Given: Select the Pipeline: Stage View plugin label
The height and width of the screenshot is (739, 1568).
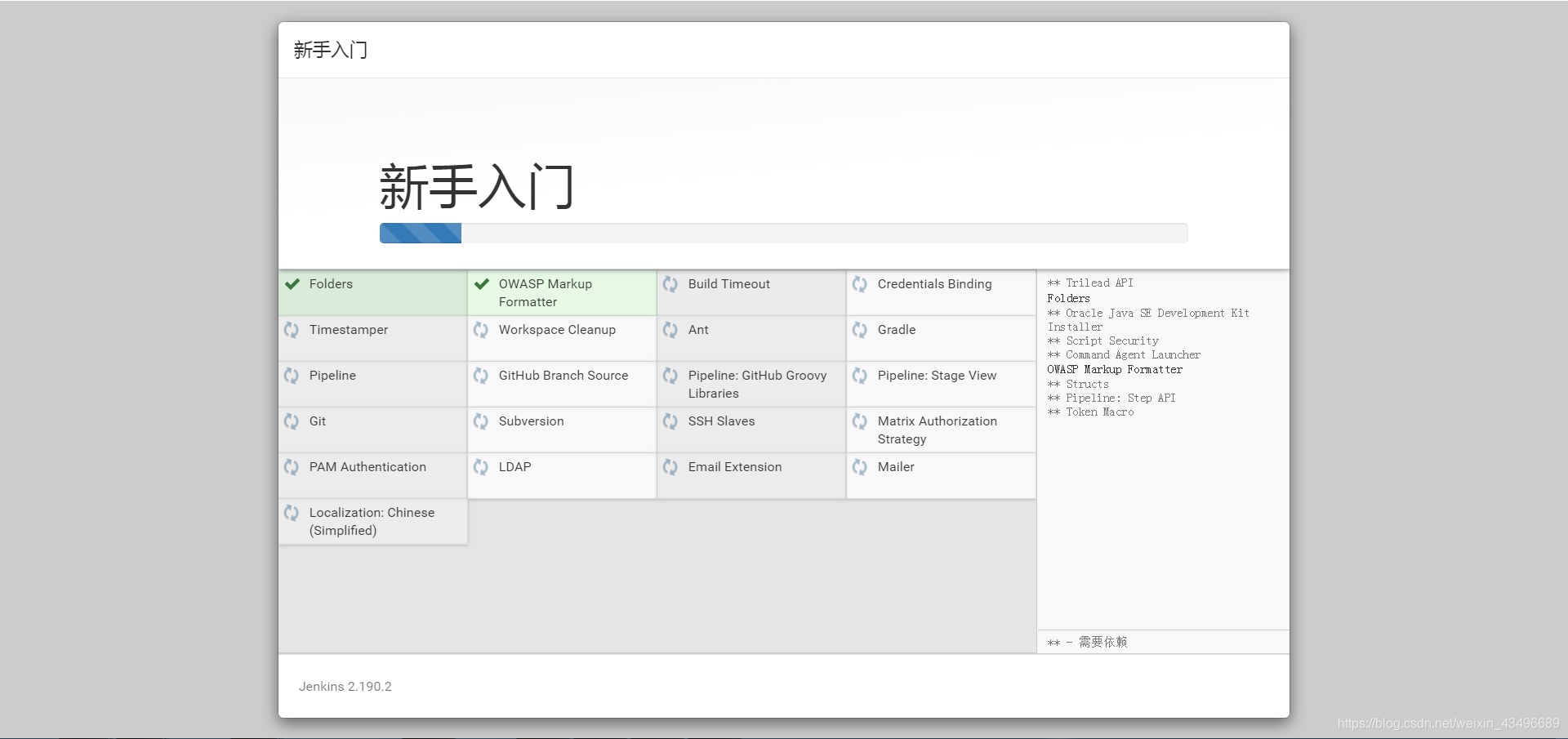Looking at the screenshot, I should pyautogui.click(x=937, y=376).
